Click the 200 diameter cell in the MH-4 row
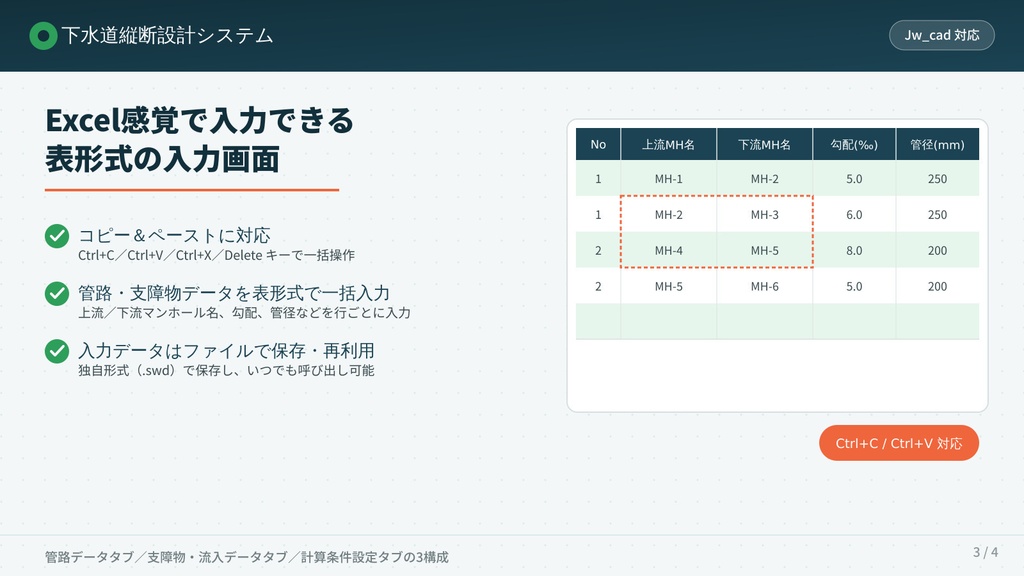Image resolution: width=1024 pixels, height=576 pixels. [937, 250]
